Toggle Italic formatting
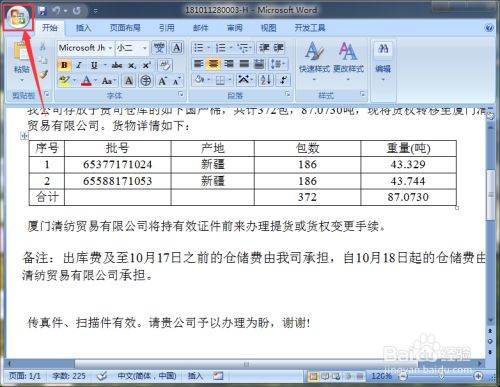Screen dimensions: 500x387 (x=79, y=65)
